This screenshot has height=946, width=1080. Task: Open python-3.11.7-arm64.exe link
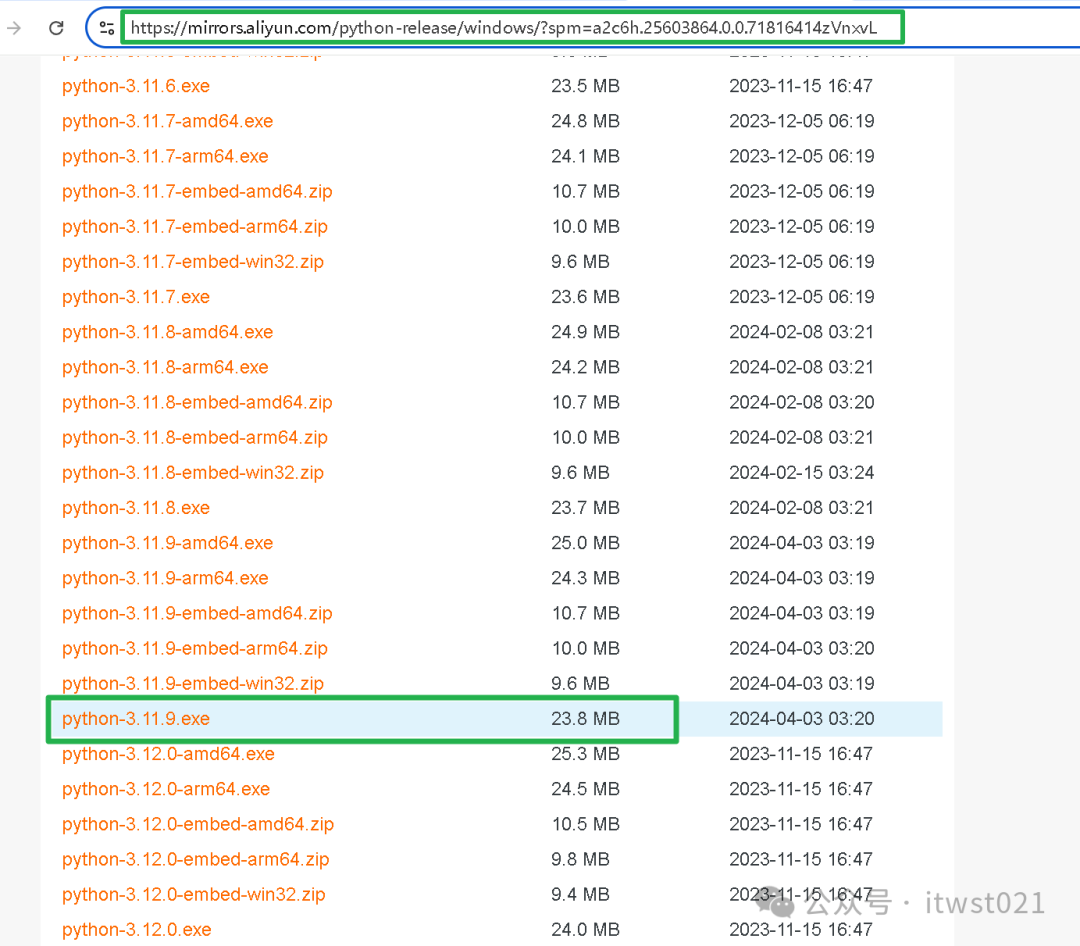click(165, 156)
